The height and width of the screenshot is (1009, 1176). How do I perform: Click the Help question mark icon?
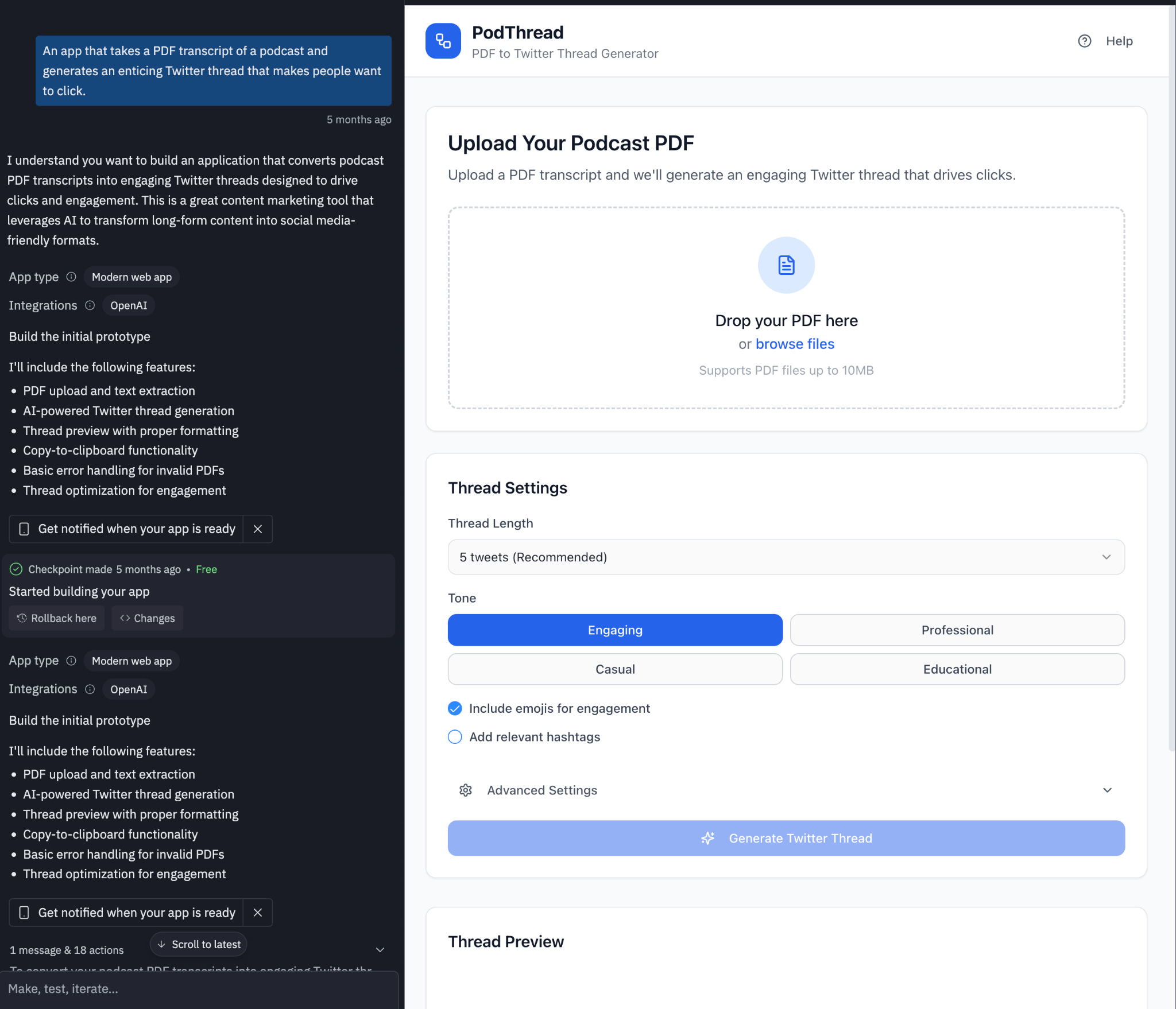1084,41
